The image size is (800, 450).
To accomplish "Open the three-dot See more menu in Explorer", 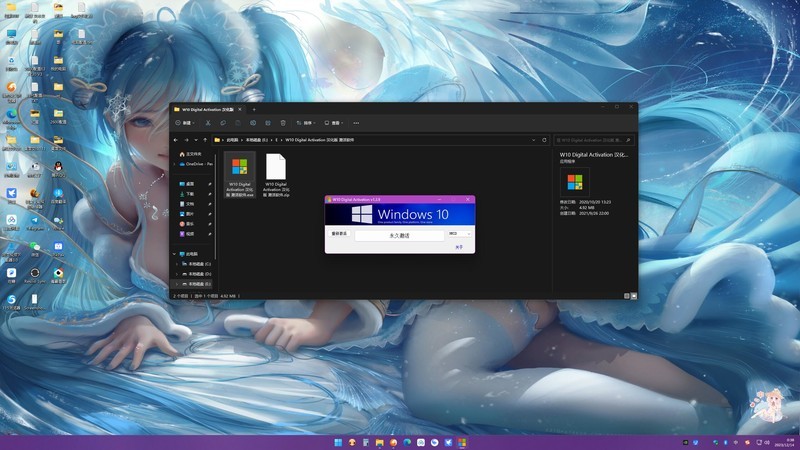I will [356, 123].
